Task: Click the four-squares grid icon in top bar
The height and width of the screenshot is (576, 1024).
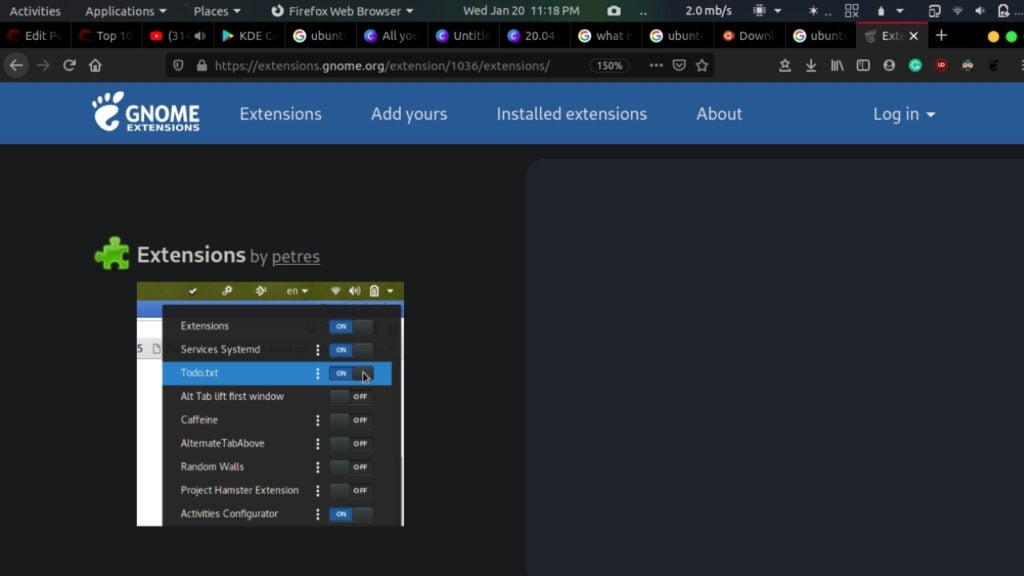Action: tap(852, 11)
